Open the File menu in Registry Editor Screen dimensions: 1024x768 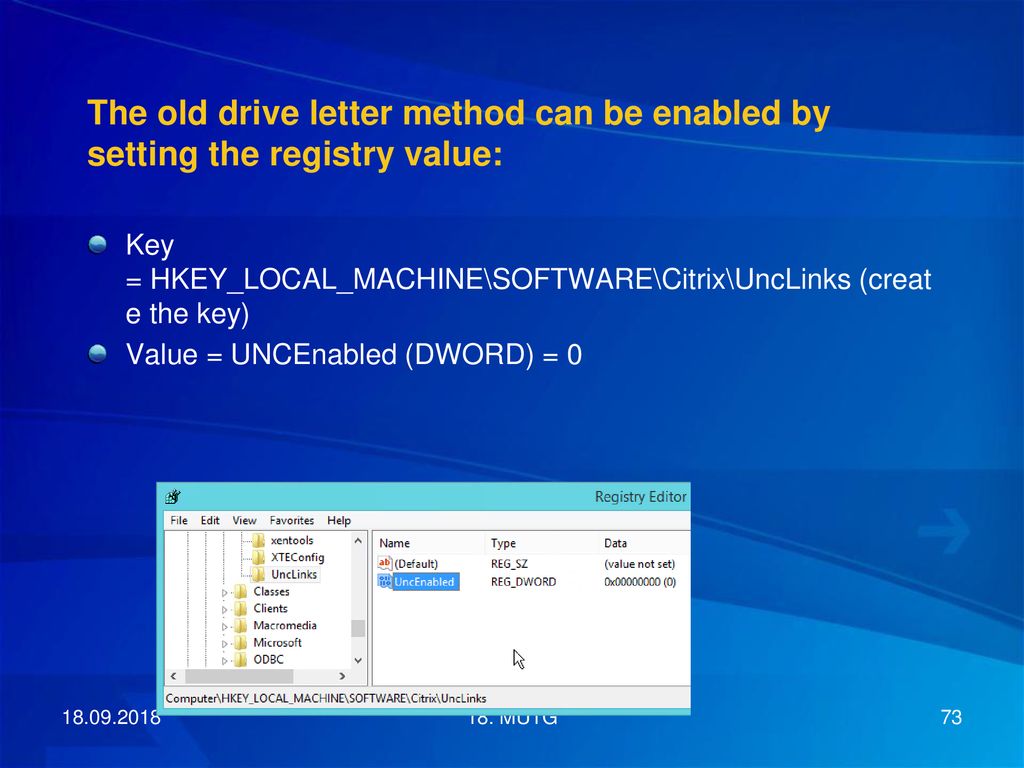coord(178,520)
